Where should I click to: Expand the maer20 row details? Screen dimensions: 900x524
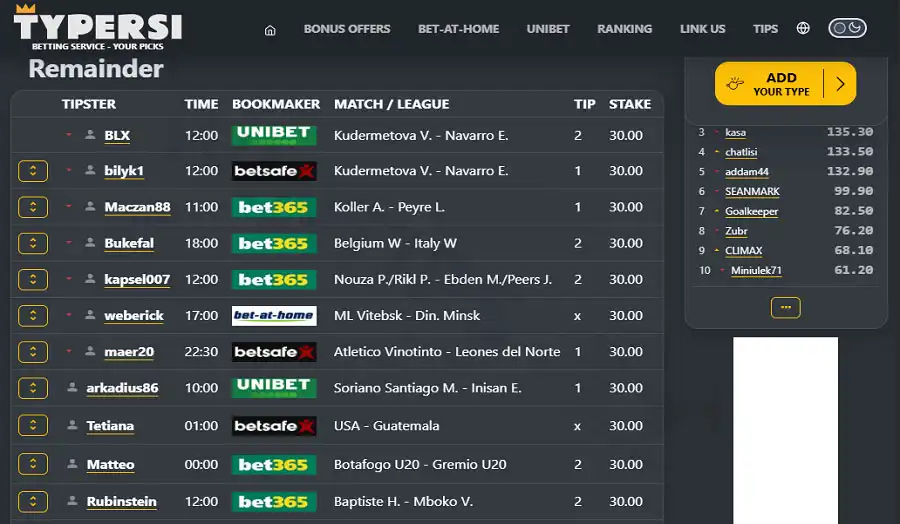tap(33, 352)
